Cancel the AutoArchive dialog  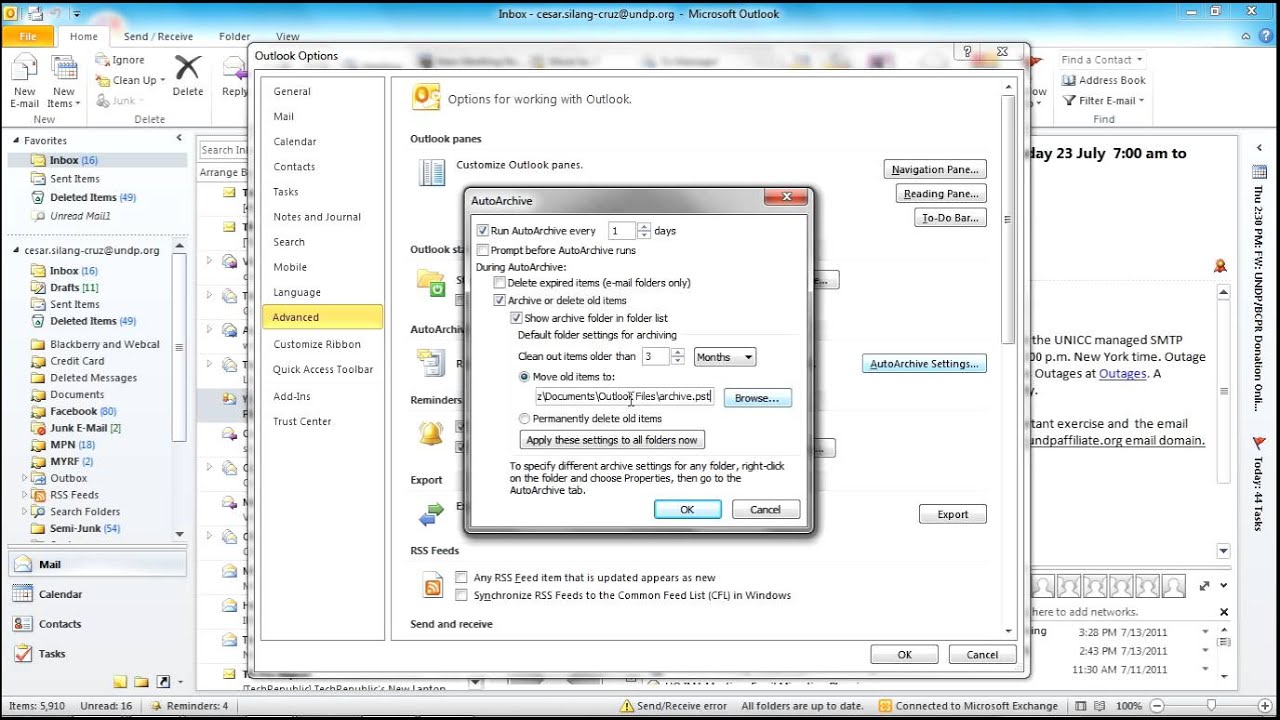(x=765, y=510)
